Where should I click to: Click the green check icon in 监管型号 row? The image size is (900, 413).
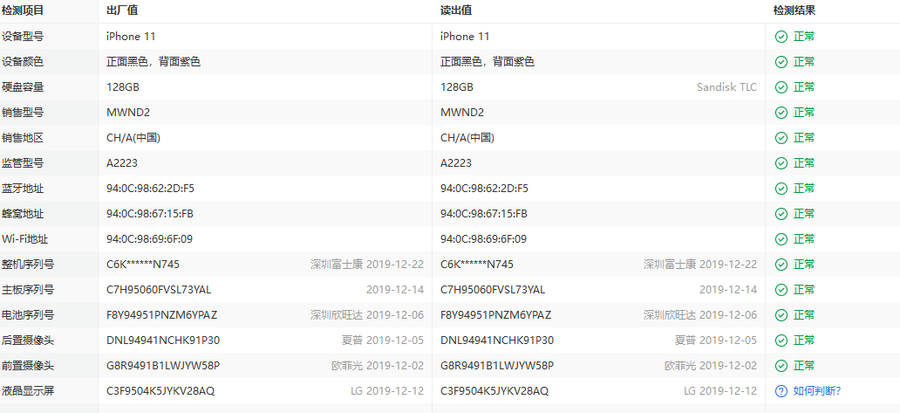(x=781, y=163)
